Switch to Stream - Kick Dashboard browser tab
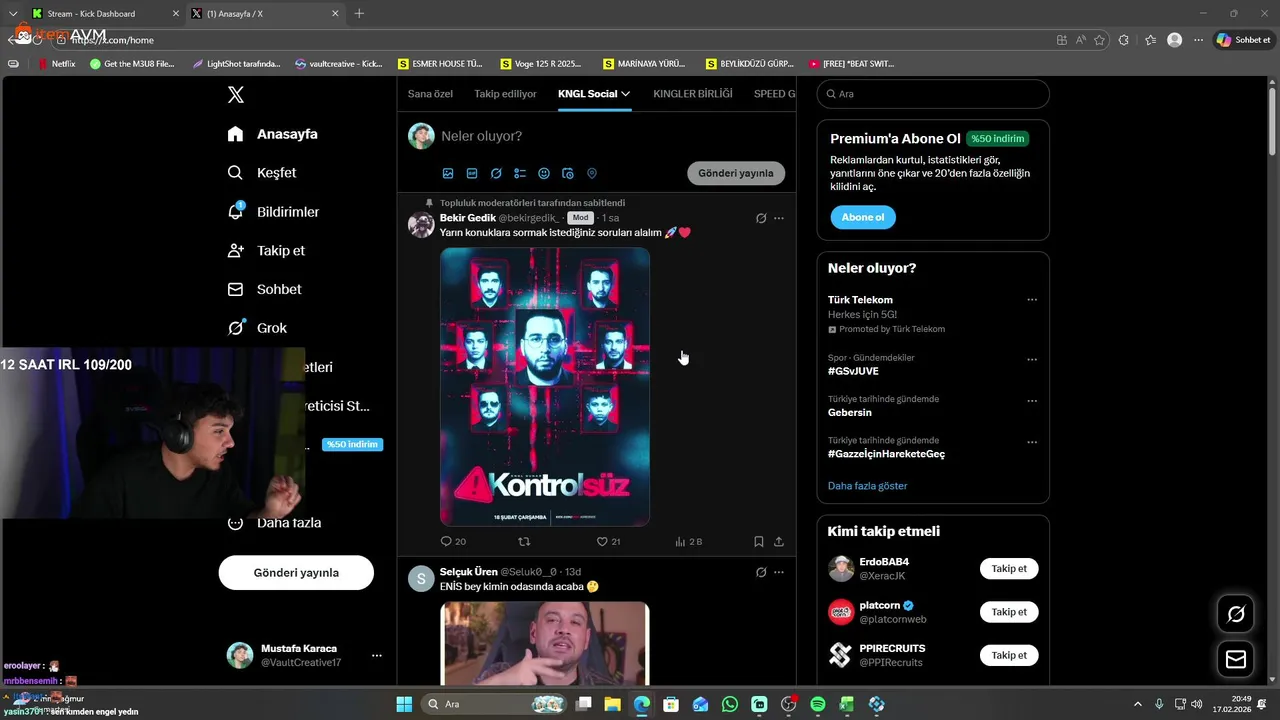 (103, 14)
